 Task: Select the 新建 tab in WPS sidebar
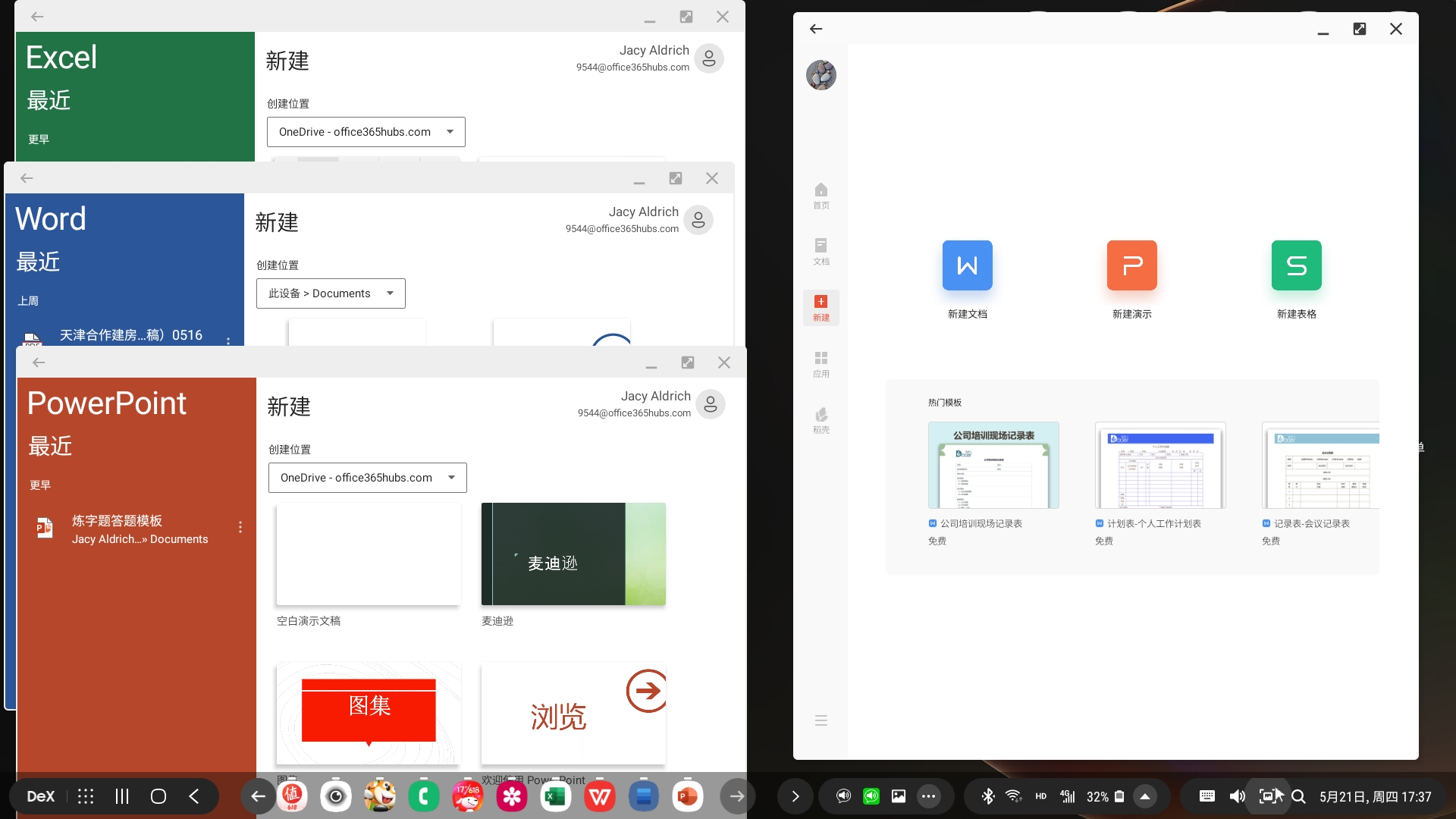[x=821, y=307]
